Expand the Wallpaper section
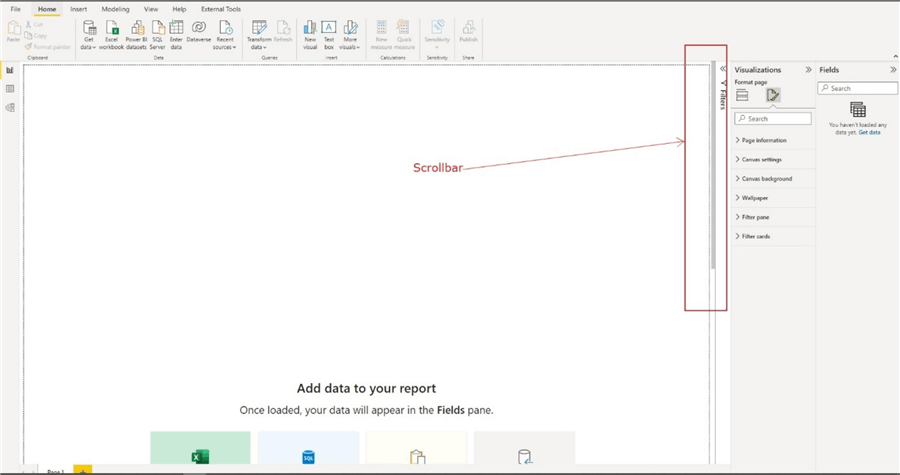 click(x=773, y=198)
